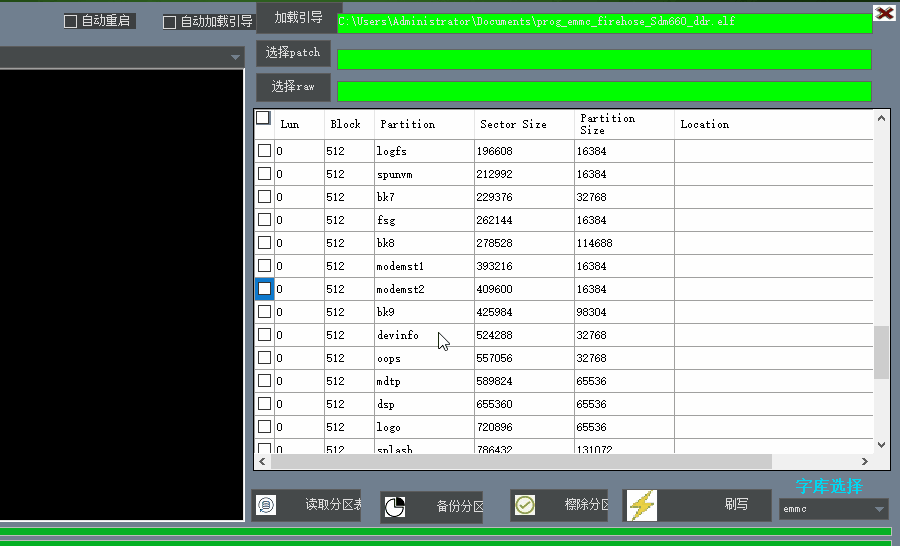Select the devinfo partition checkbox

(x=264, y=335)
